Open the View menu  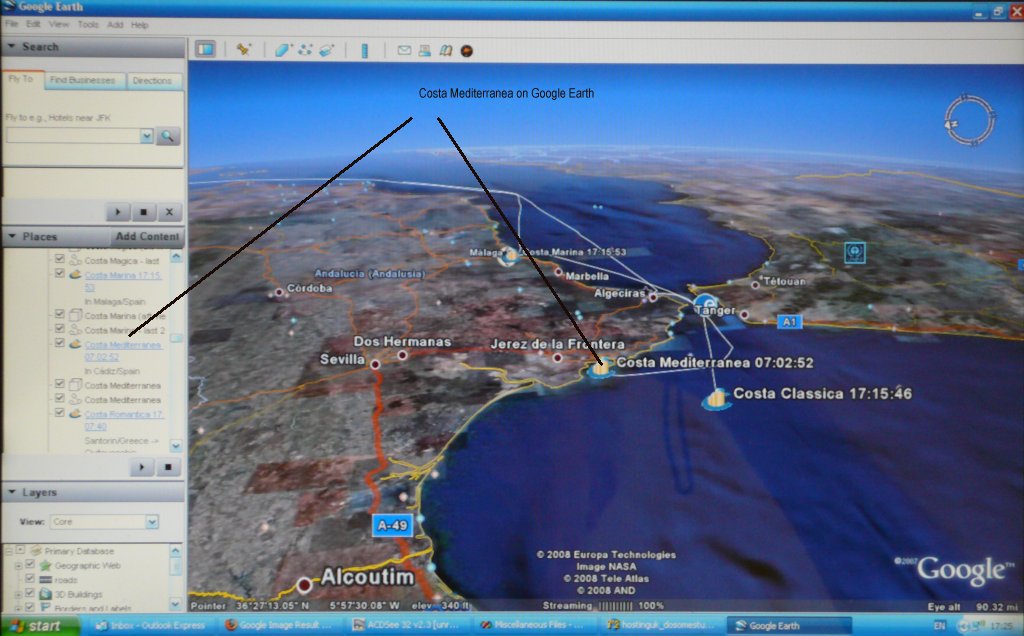tap(58, 24)
